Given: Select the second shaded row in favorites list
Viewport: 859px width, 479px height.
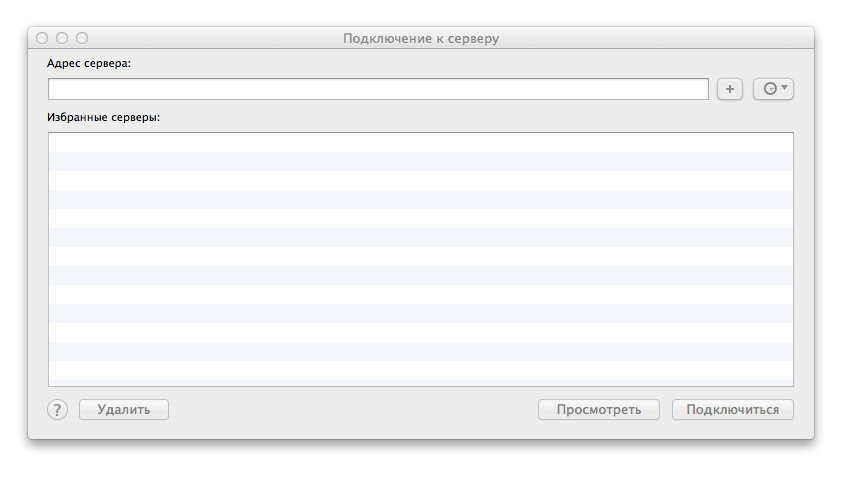Looking at the screenshot, I should (421, 199).
